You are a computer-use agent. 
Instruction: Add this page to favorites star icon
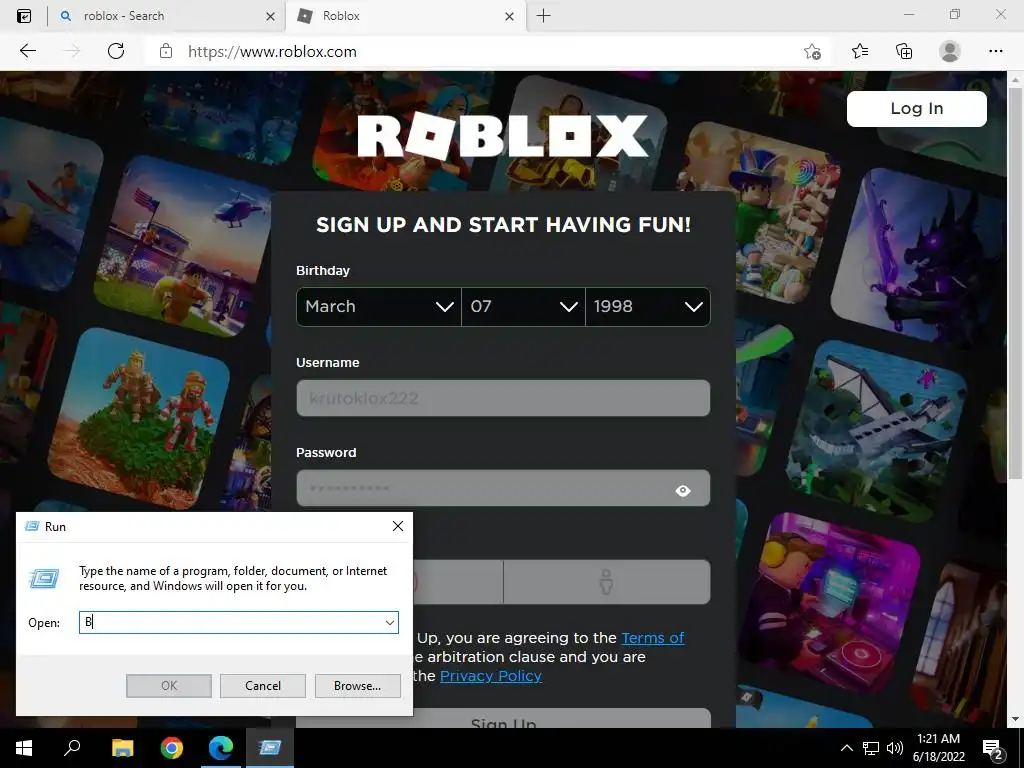(x=812, y=52)
